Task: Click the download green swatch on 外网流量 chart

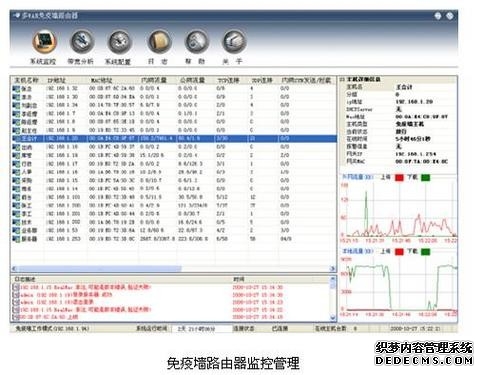Action: [x=425, y=178]
